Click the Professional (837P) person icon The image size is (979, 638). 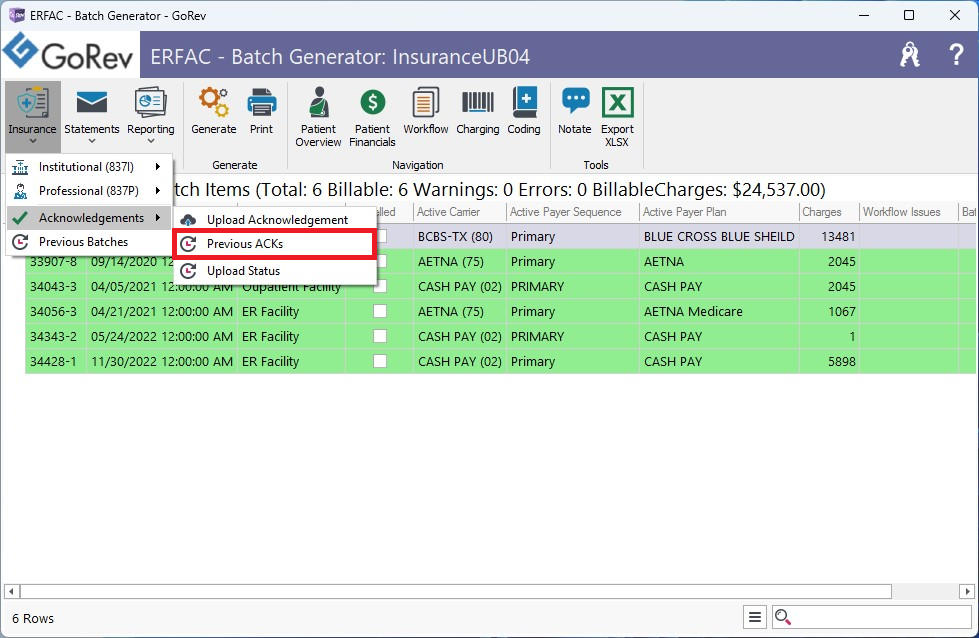[21, 191]
